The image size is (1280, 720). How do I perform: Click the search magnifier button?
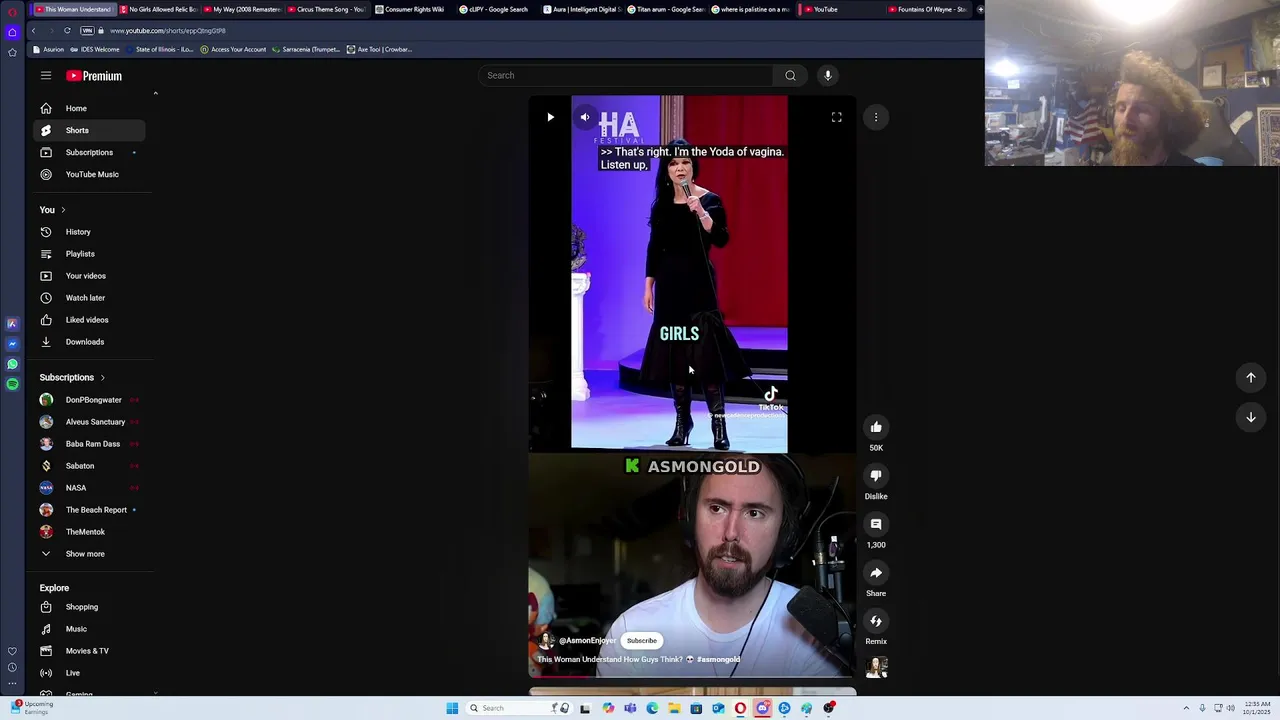pyautogui.click(x=790, y=75)
